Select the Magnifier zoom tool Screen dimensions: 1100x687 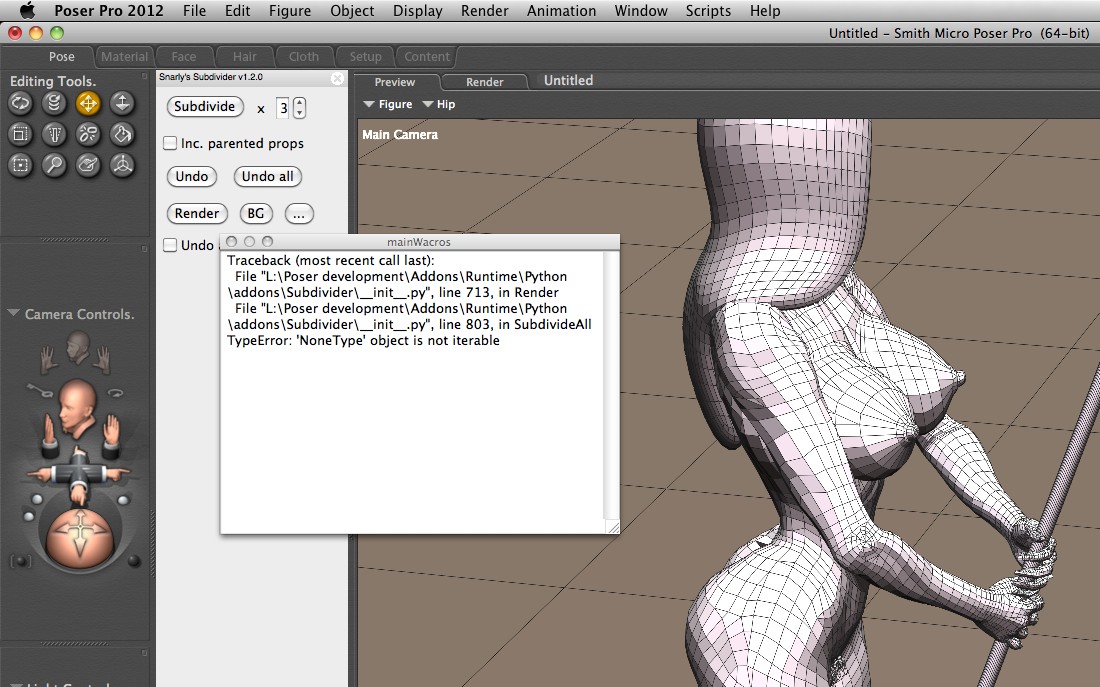coord(54,165)
